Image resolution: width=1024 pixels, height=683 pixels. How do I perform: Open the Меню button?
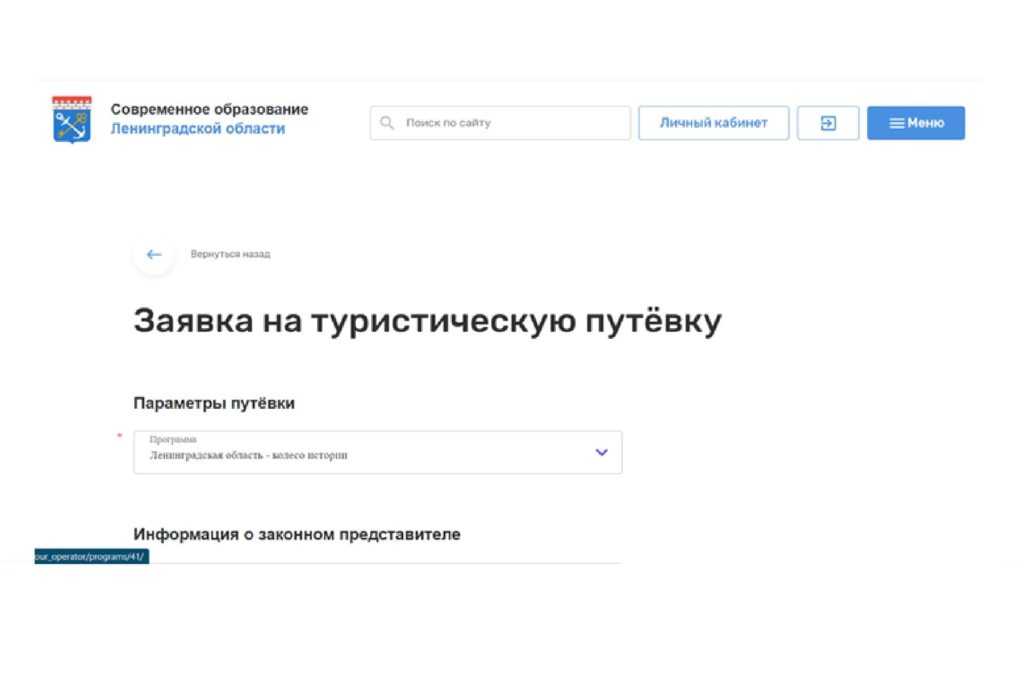pyautogui.click(x=915, y=123)
